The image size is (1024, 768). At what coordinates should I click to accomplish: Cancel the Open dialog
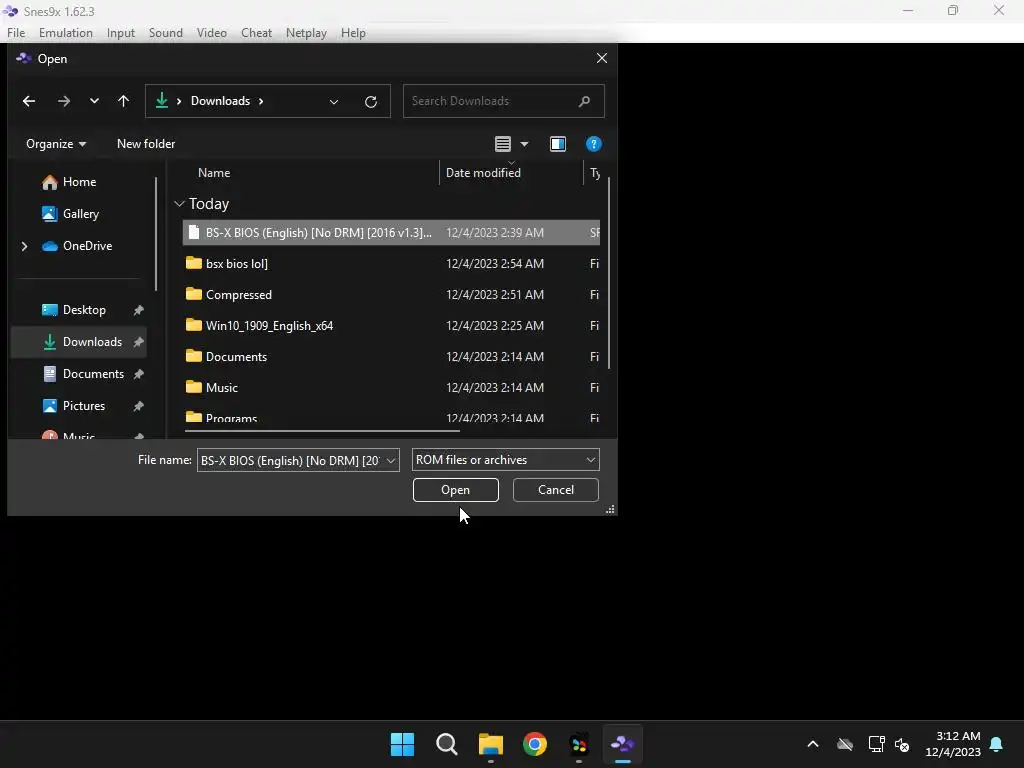556,490
